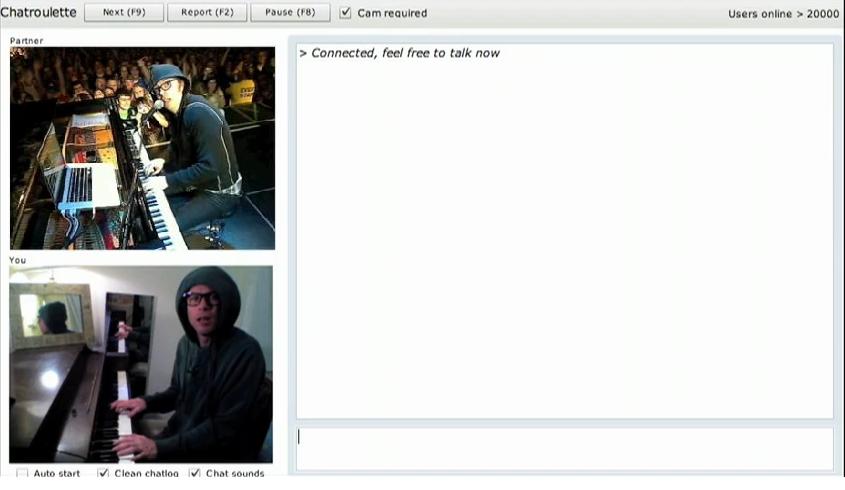Image resolution: width=845 pixels, height=490 pixels.
Task: Click the 'Auto start' text label
Action: [57, 473]
